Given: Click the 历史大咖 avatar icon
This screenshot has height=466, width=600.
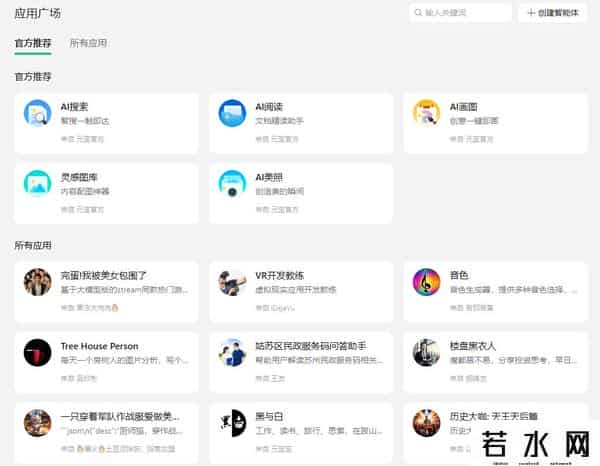Looking at the screenshot, I should [426, 423].
